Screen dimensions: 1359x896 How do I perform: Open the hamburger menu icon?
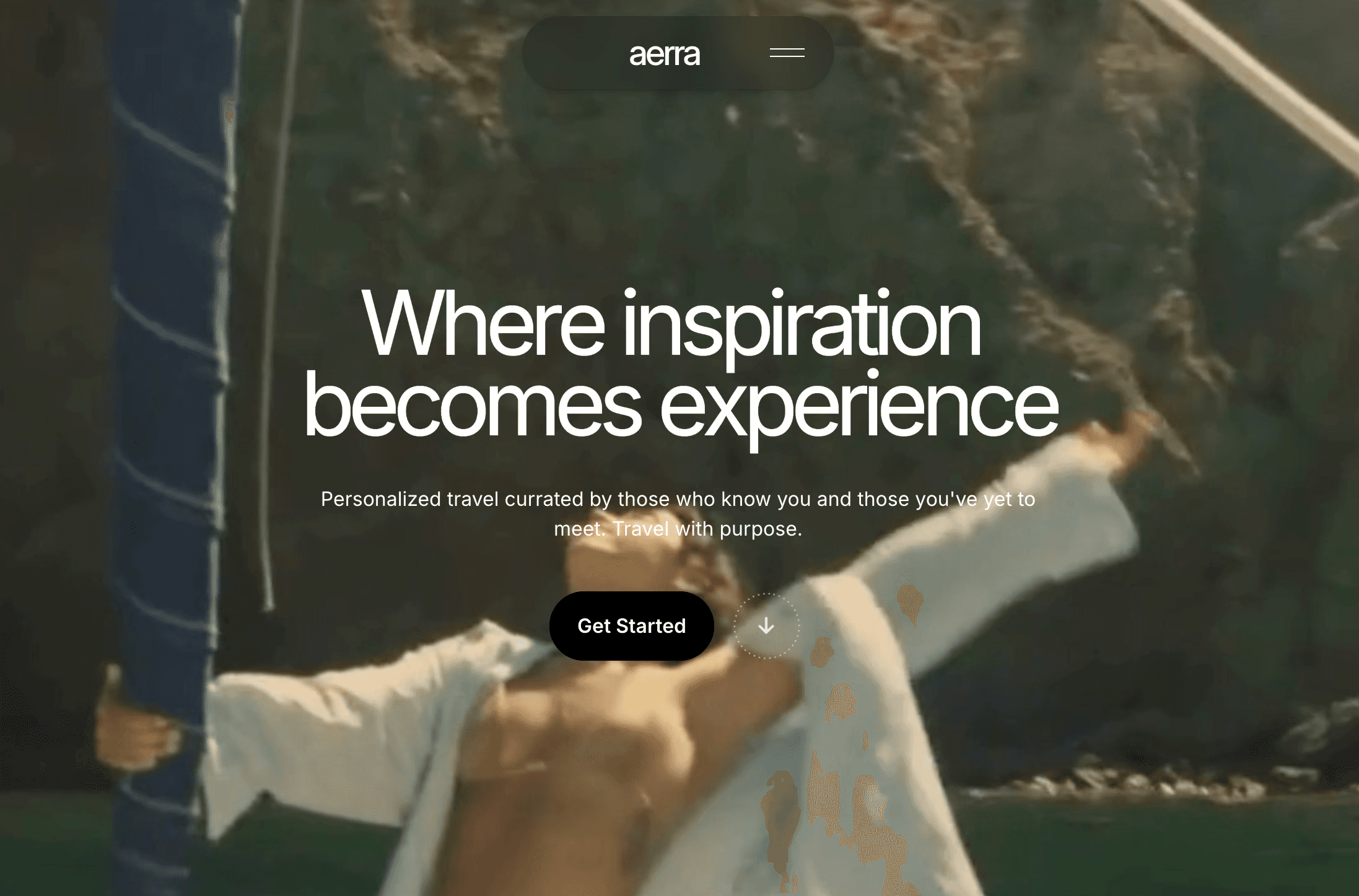(x=787, y=53)
